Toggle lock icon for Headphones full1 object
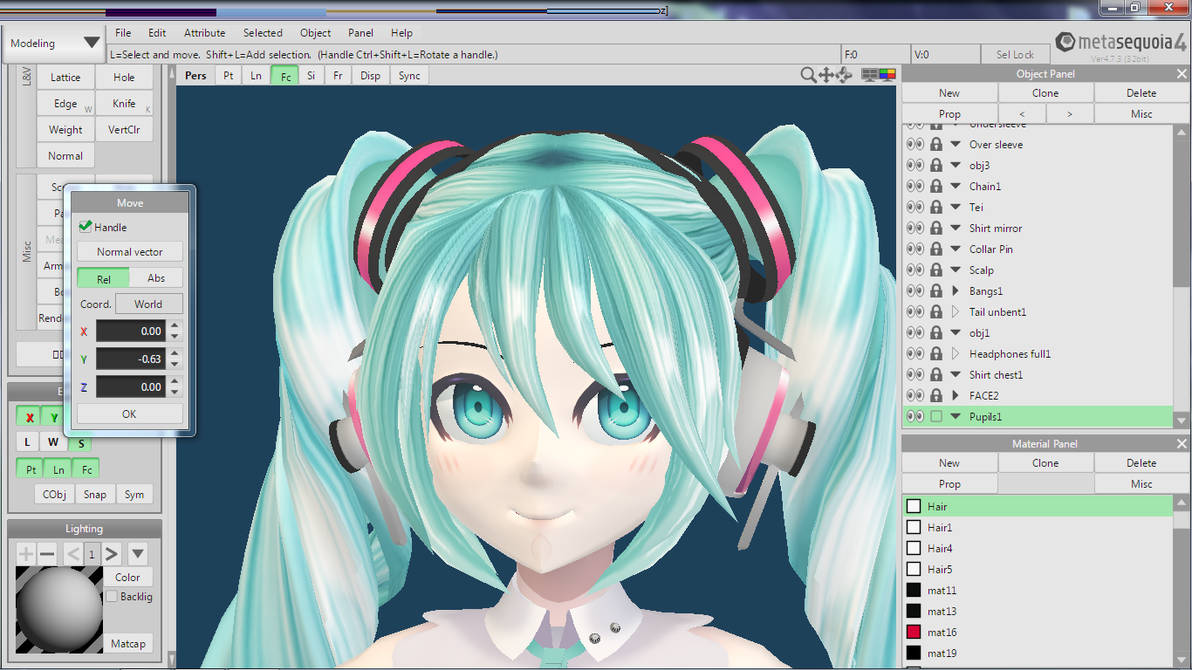Viewport: 1192px width, 670px height. click(936, 353)
